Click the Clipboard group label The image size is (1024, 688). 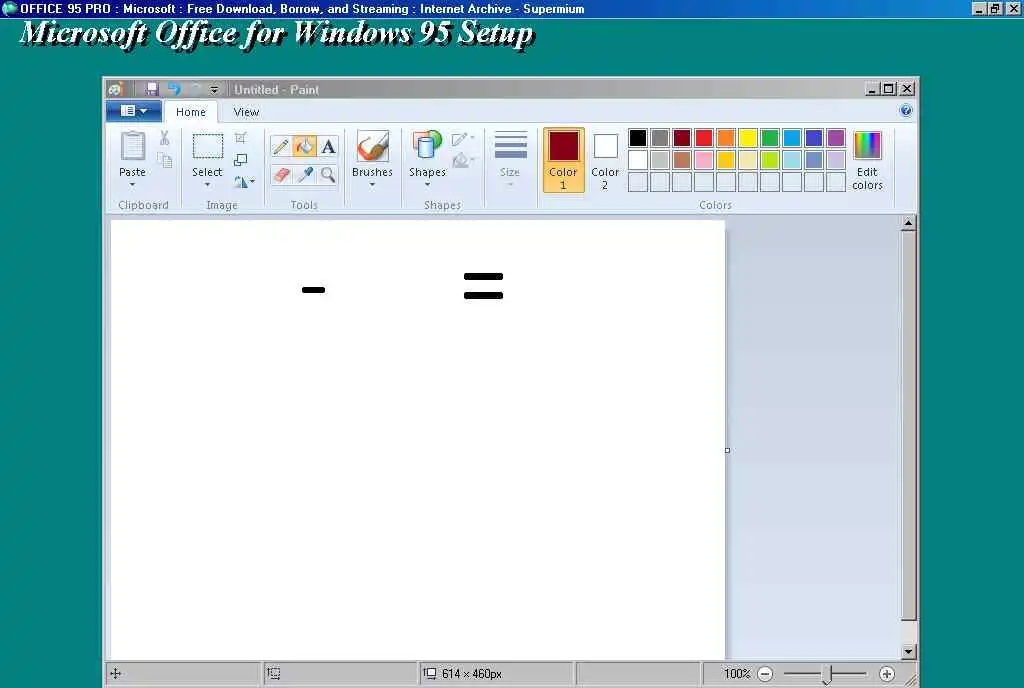click(x=144, y=205)
